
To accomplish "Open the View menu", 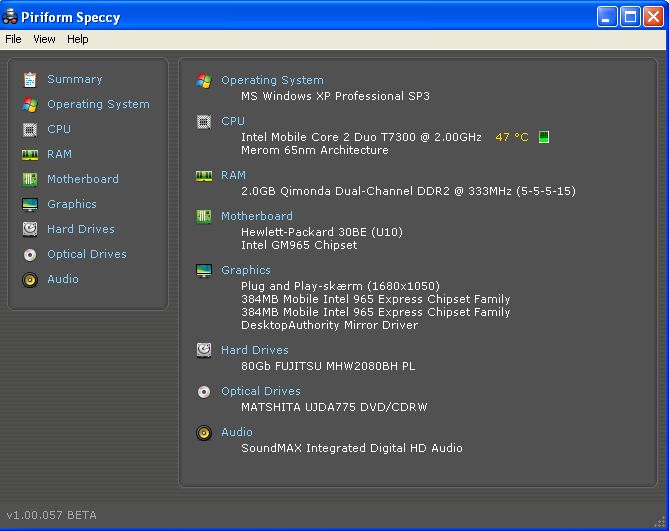I will pos(44,39).
